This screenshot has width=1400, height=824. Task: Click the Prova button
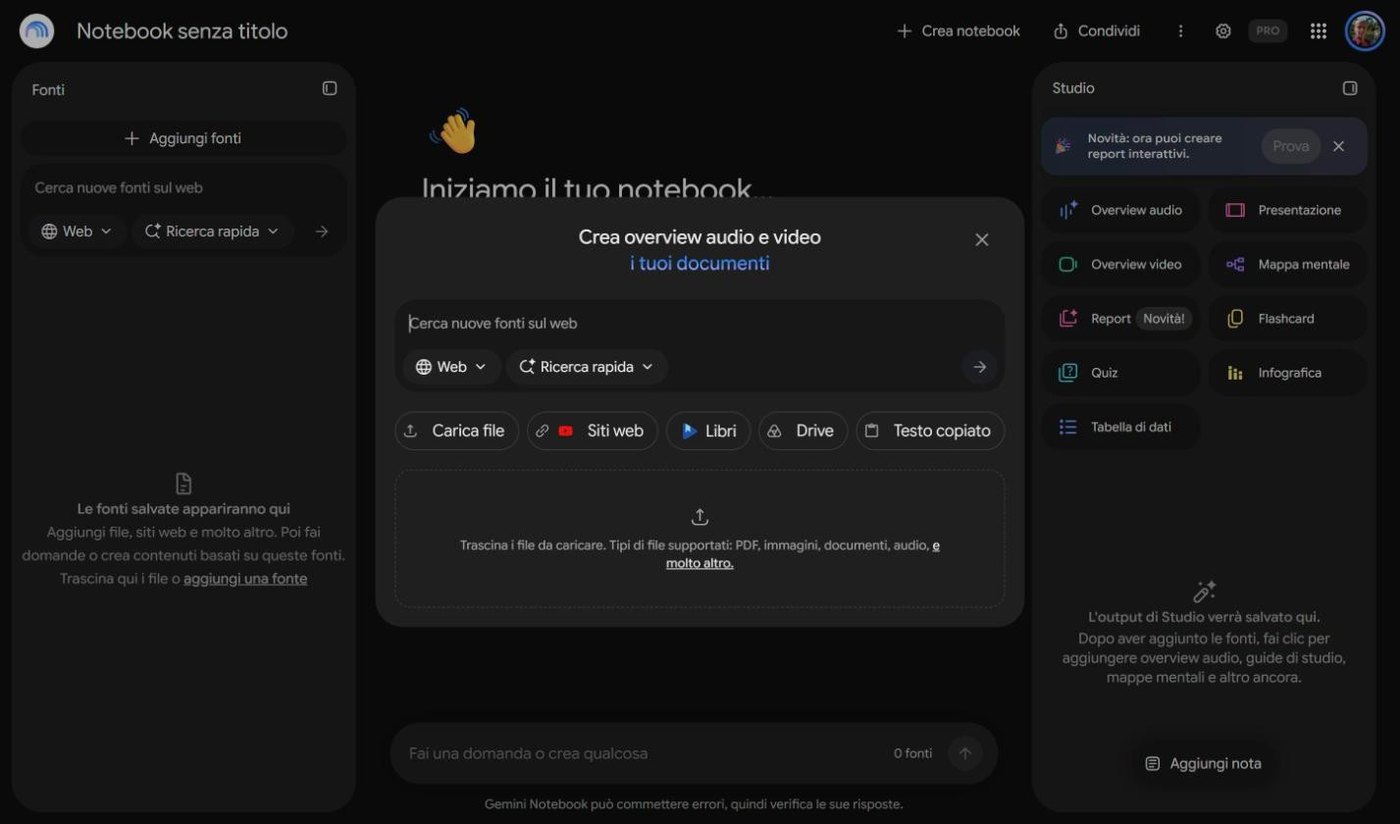point(1291,146)
